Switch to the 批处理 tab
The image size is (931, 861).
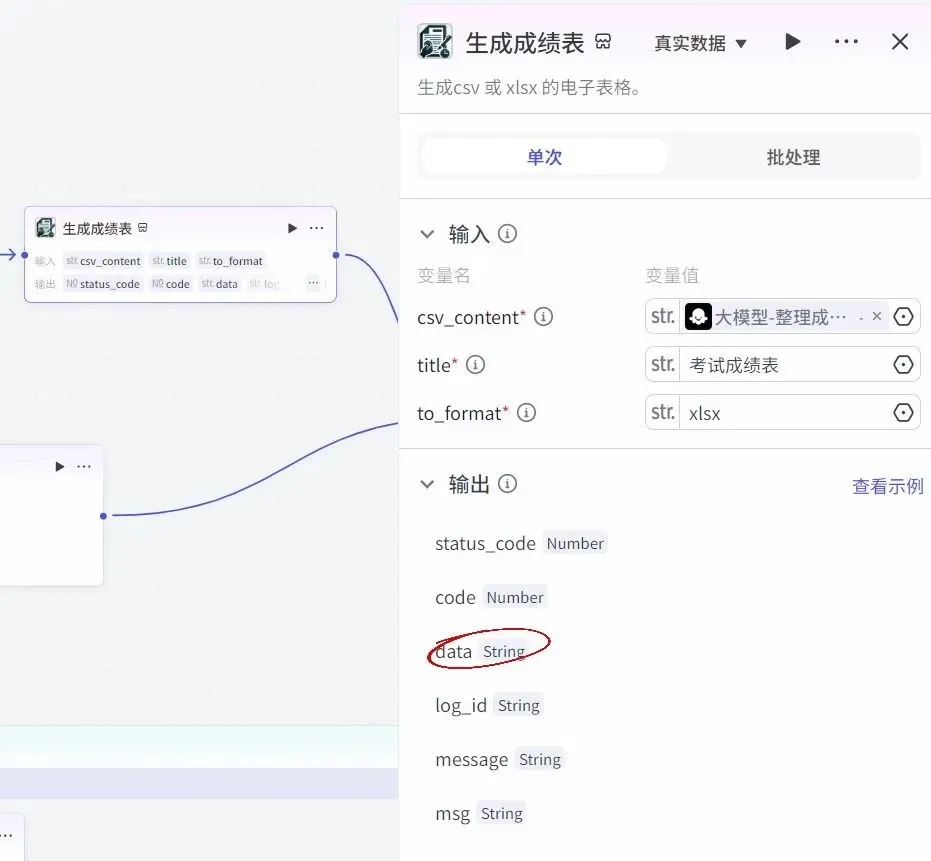click(x=793, y=157)
